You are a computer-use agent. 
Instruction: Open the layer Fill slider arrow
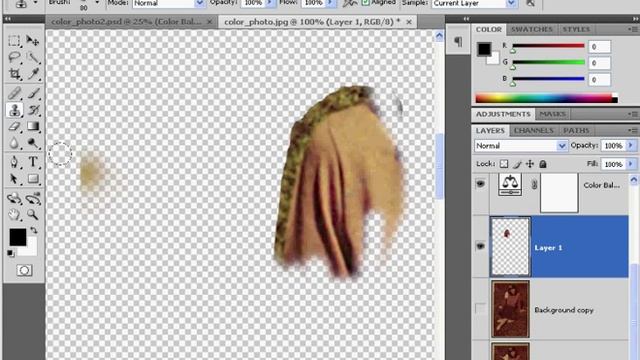coord(631,164)
